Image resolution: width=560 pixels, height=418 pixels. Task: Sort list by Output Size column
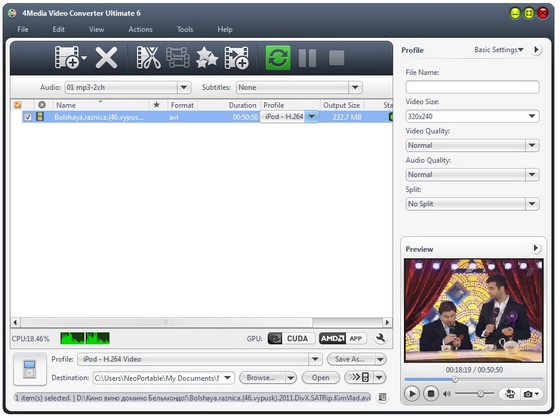341,105
